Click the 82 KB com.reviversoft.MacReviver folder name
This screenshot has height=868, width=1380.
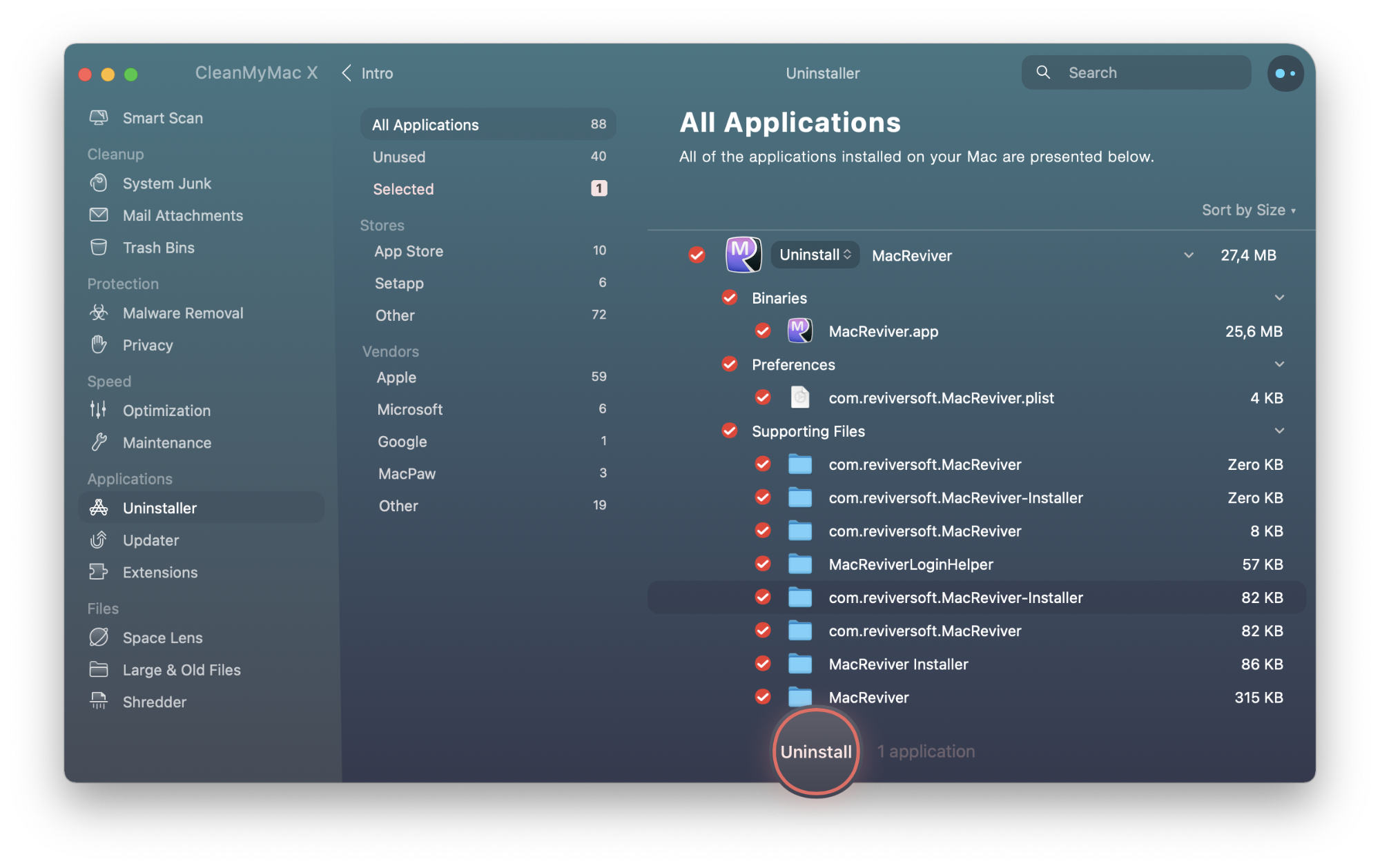[924, 631]
